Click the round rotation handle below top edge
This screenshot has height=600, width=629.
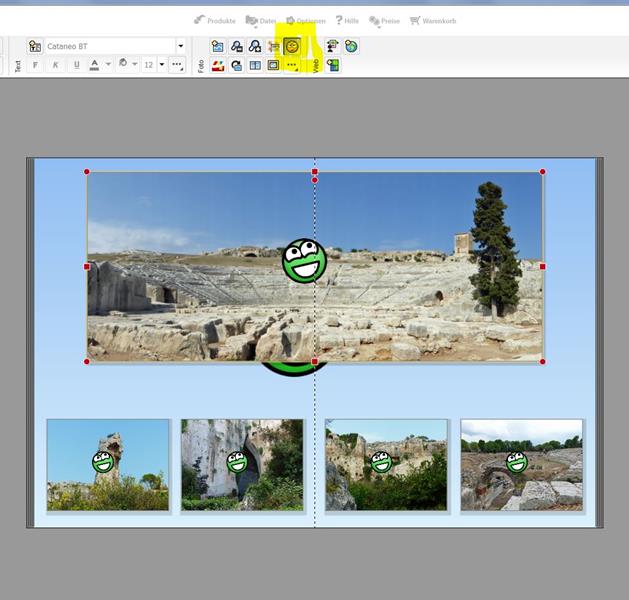pos(315,180)
